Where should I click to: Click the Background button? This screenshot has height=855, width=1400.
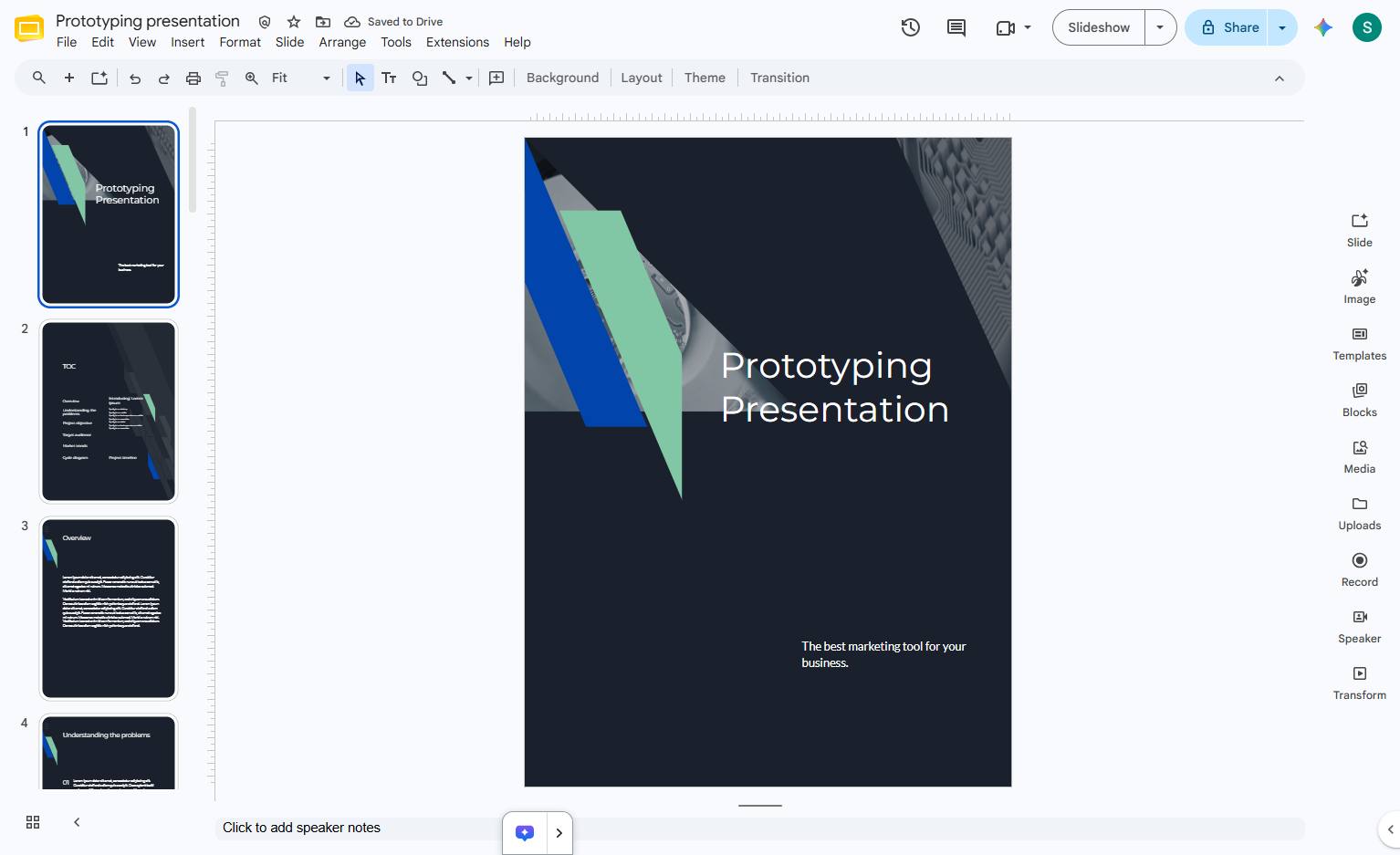pos(562,78)
